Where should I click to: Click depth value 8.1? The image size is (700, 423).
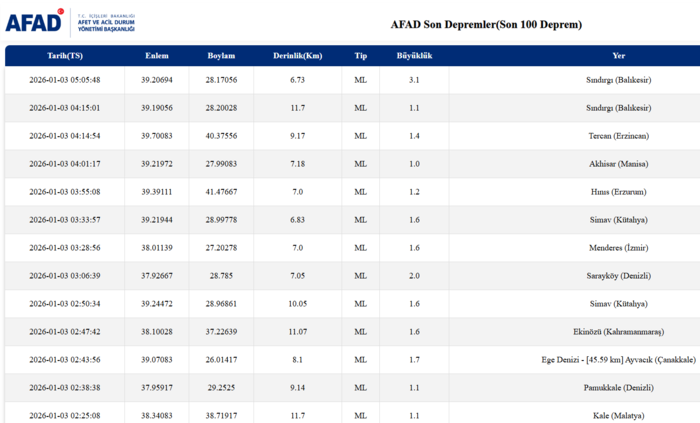(x=297, y=360)
